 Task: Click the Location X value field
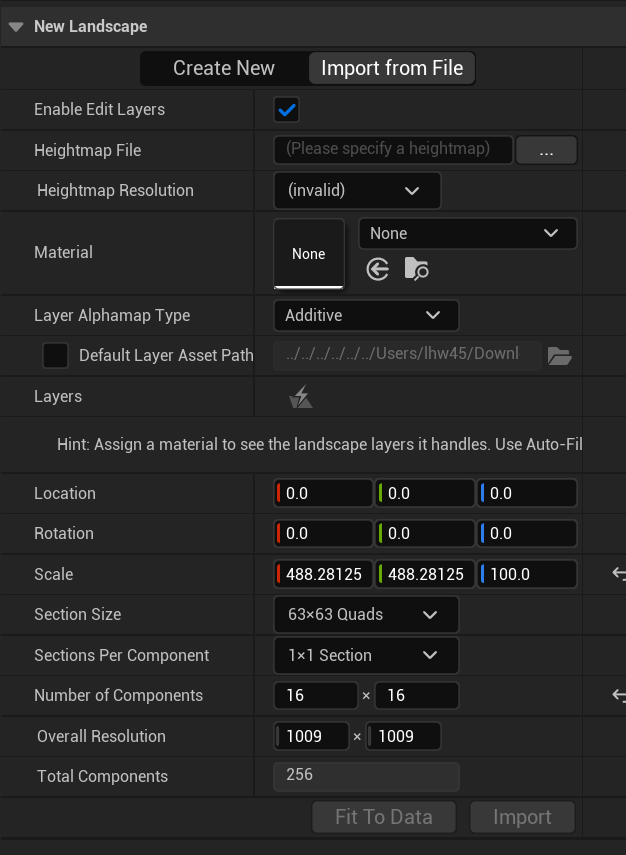point(323,493)
